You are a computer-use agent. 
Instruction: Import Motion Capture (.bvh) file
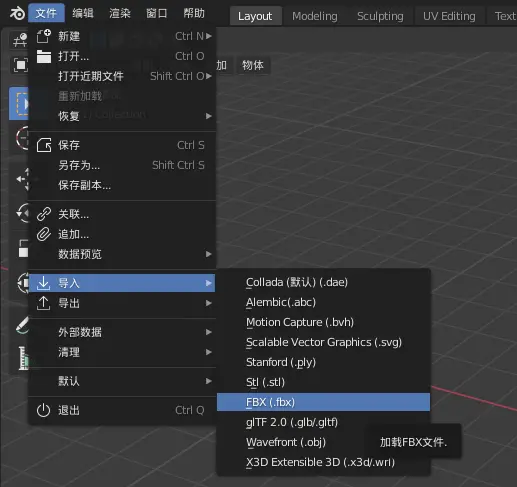pos(323,322)
